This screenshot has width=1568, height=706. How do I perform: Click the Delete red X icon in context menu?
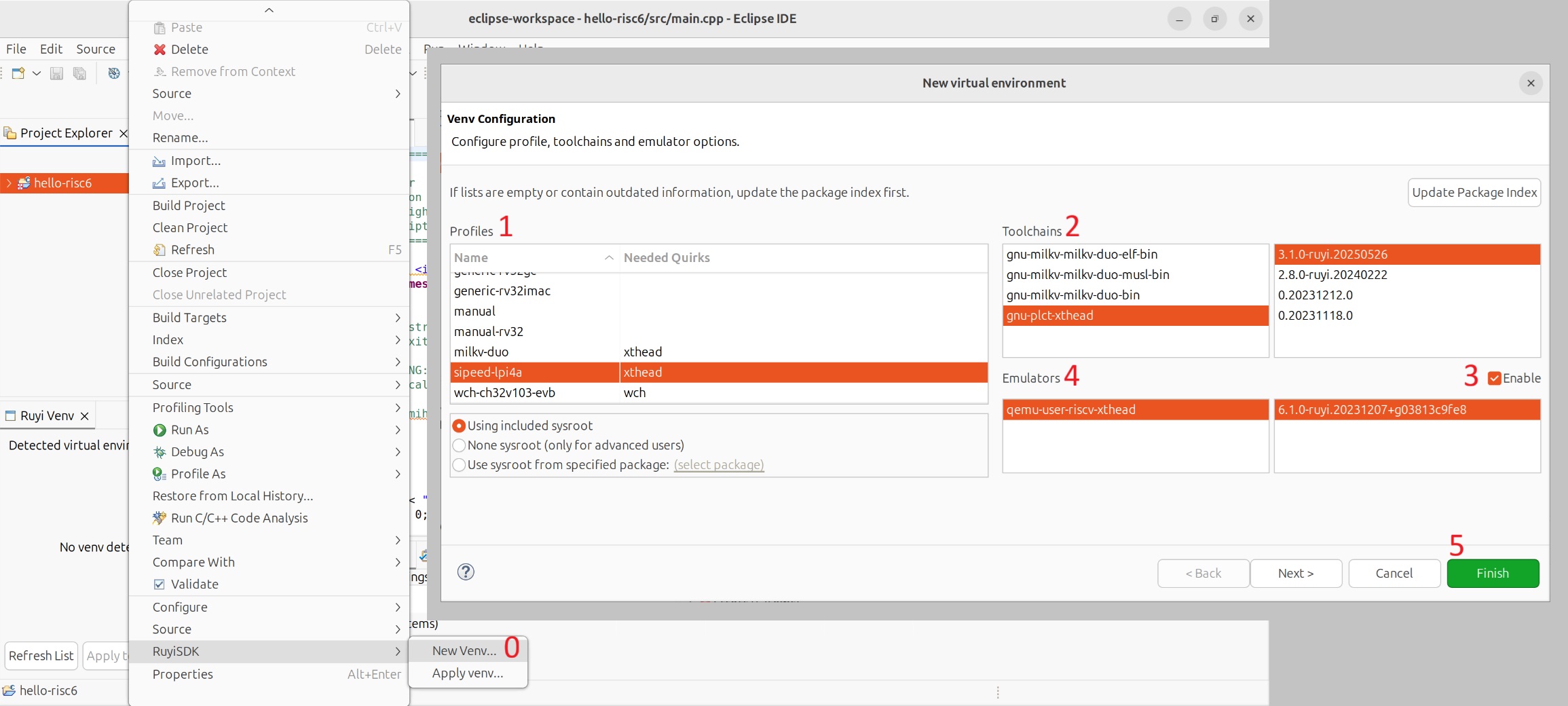pos(160,50)
